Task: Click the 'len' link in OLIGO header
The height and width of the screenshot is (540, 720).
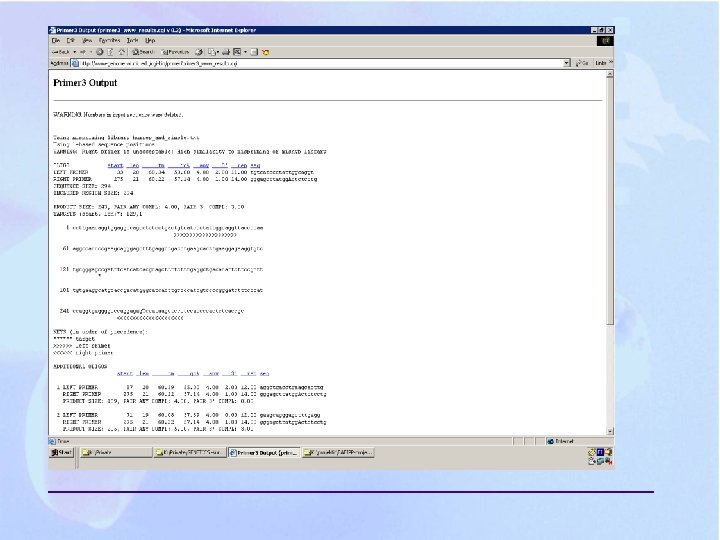Action: [133, 165]
